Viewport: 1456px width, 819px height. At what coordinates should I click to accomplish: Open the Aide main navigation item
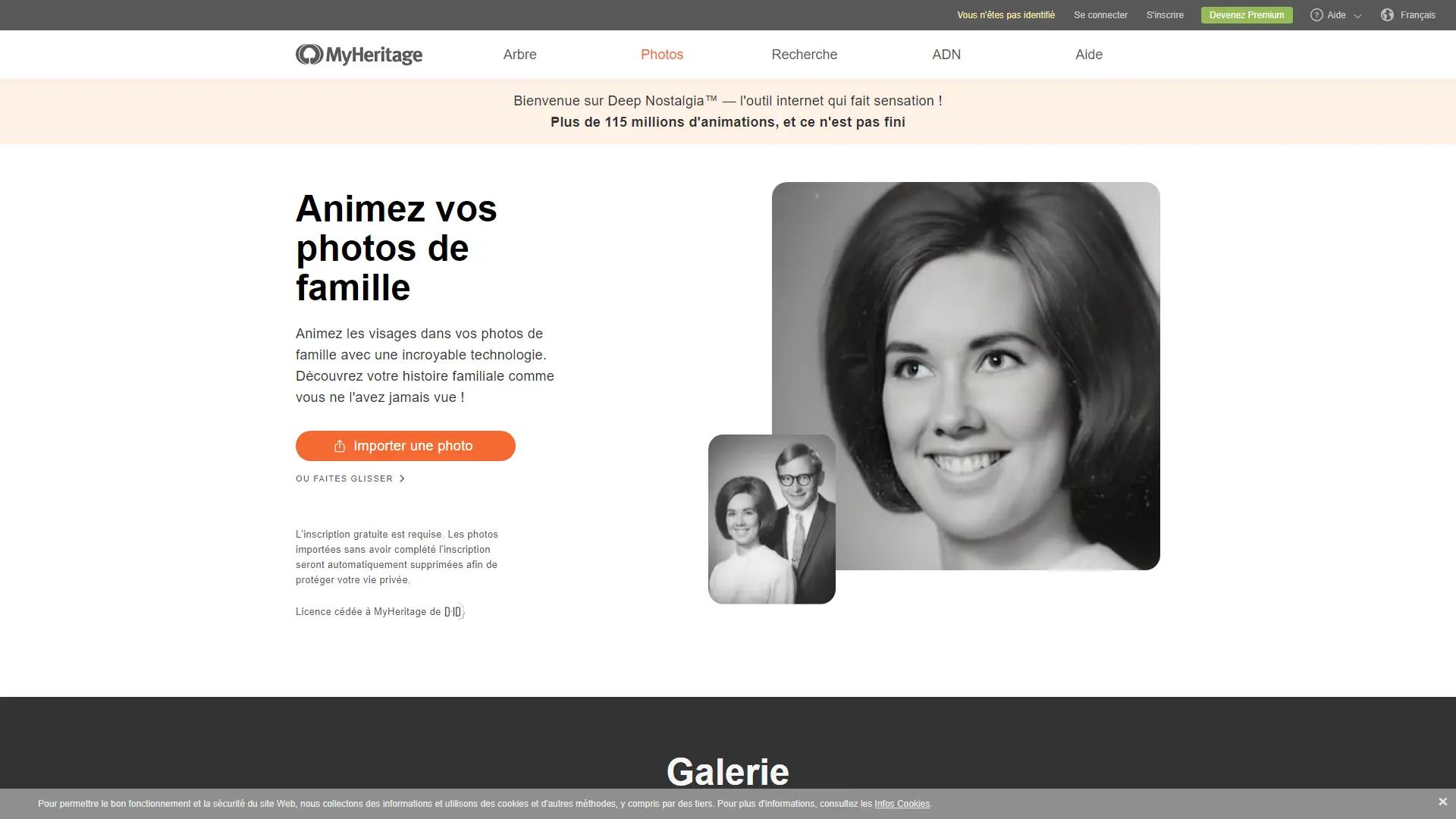(x=1088, y=55)
